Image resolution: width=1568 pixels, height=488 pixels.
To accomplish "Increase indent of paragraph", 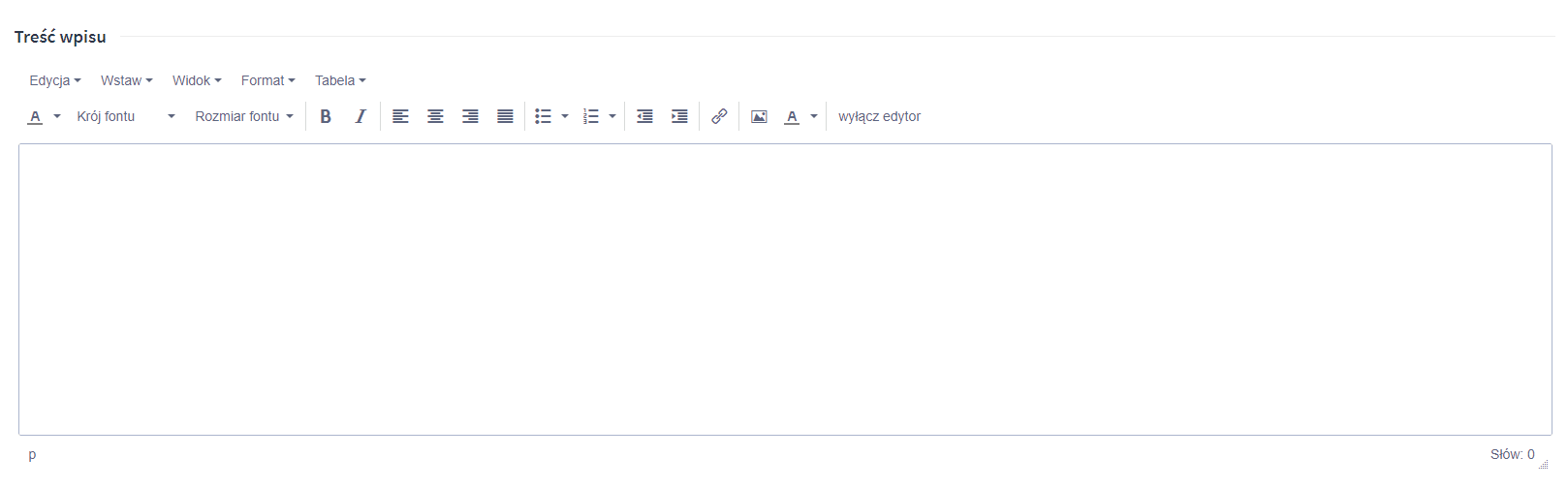I will [x=679, y=116].
